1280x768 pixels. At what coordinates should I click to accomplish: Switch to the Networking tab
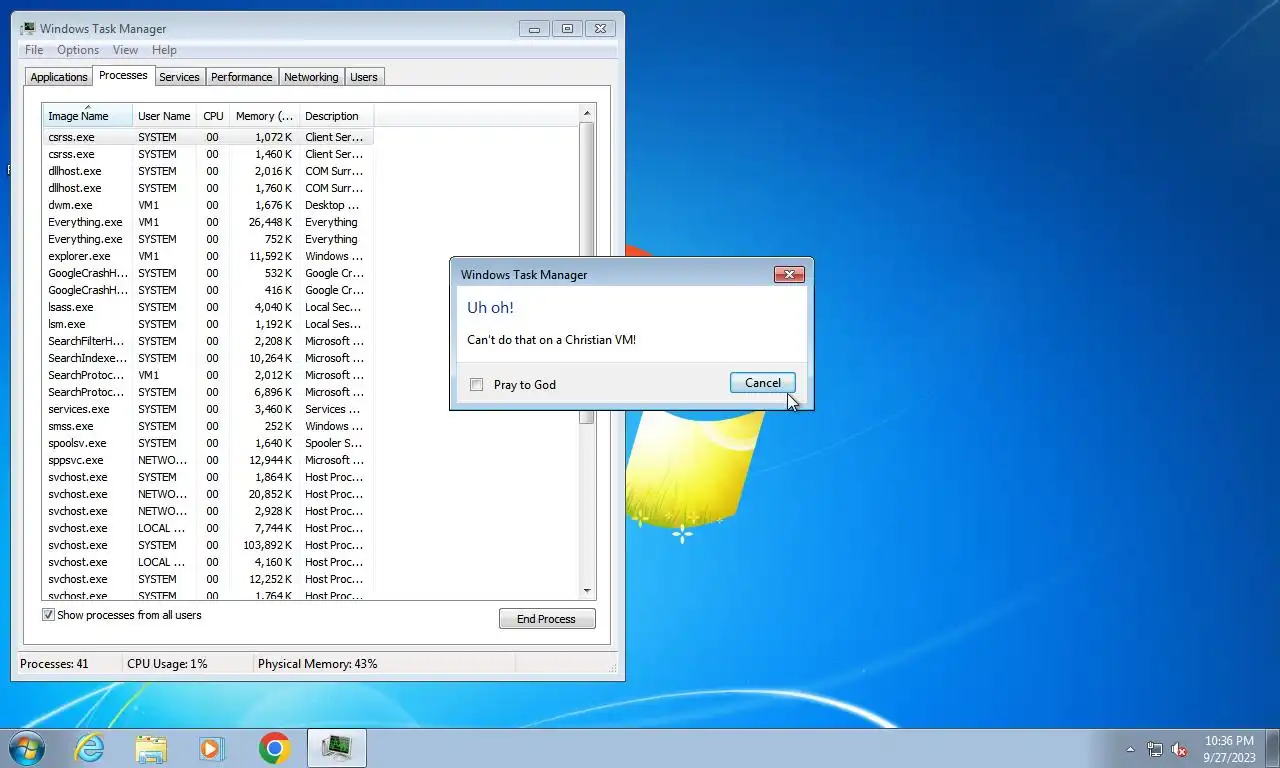[x=311, y=77]
